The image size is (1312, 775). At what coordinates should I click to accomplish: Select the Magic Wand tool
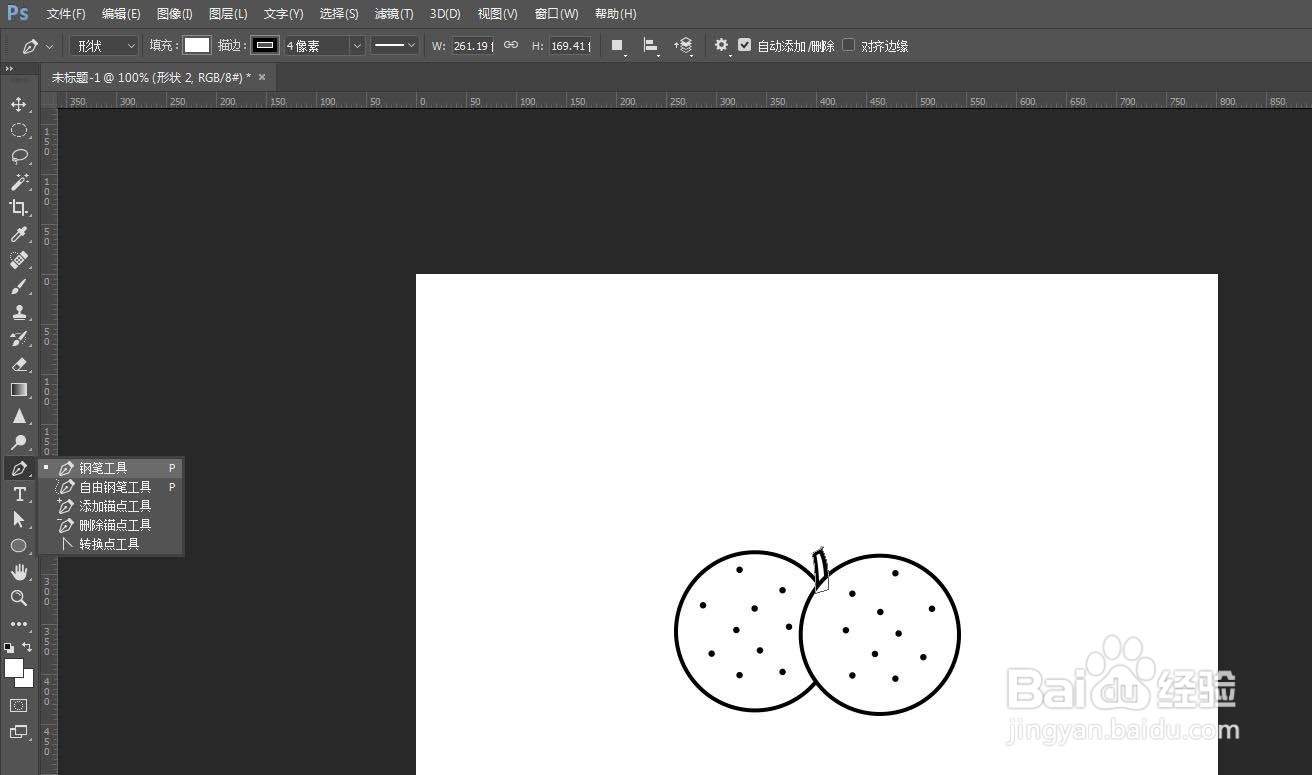[19, 182]
